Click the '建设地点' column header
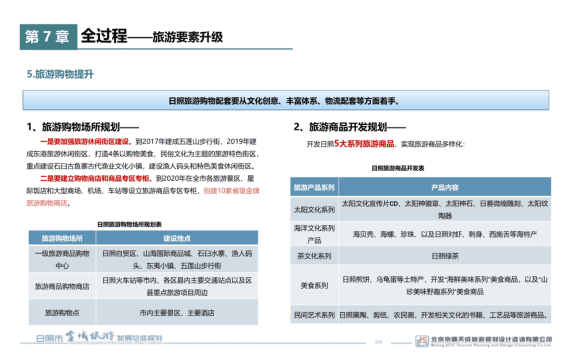The height and width of the screenshot is (360, 570). tap(177, 238)
